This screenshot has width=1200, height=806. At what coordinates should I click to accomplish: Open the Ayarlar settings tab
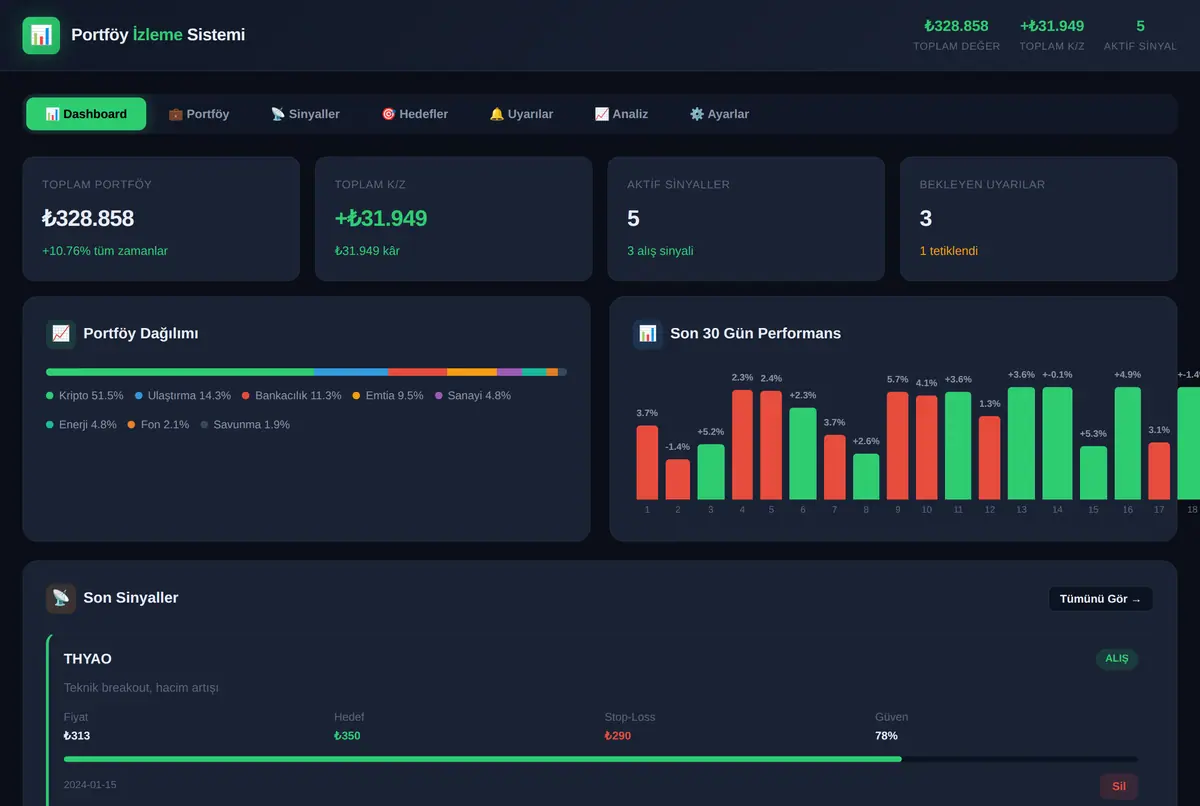[719, 114]
